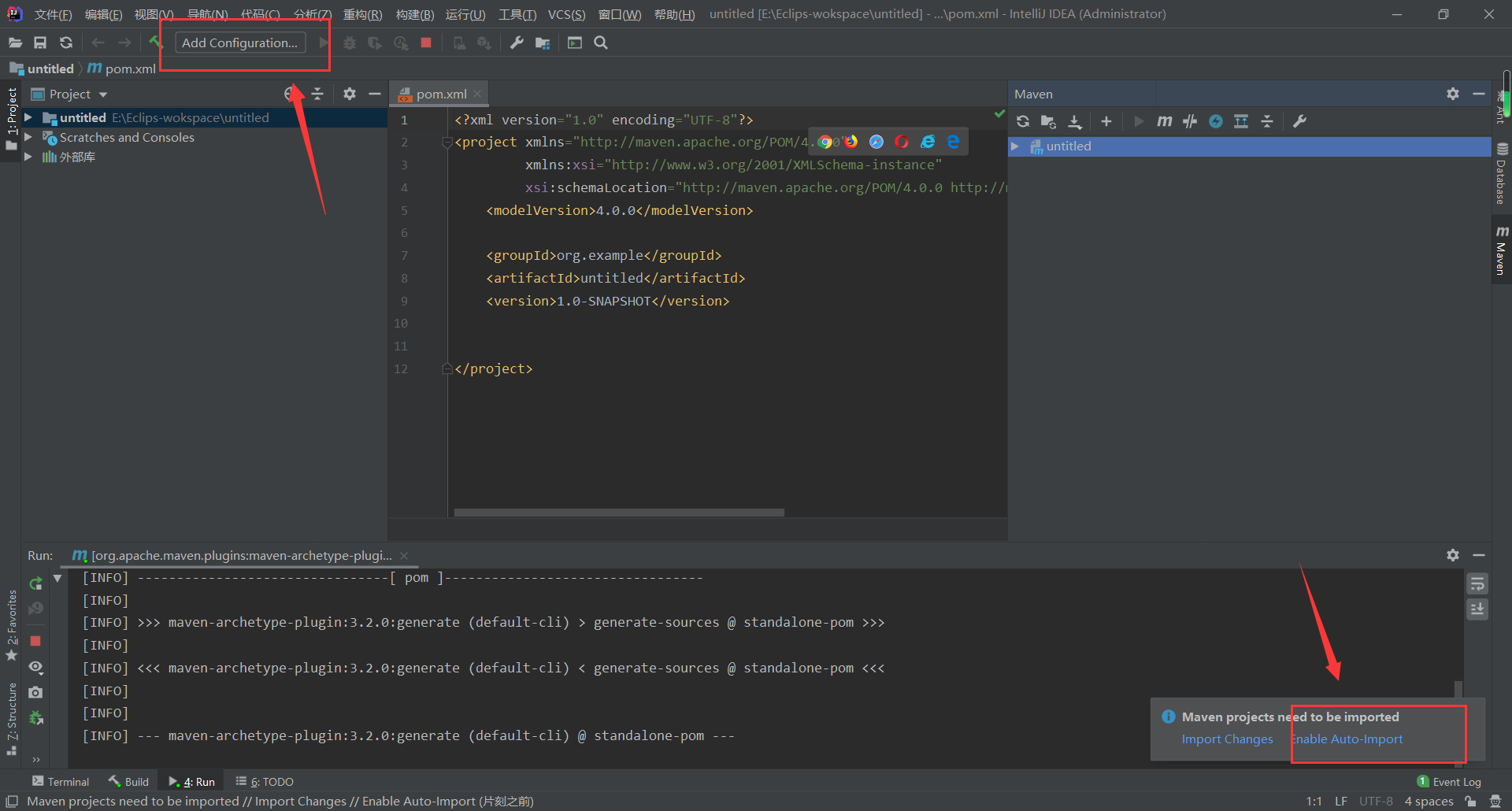Open the VCS(S) menu
Viewport: 1512px width, 811px height.
(567, 14)
